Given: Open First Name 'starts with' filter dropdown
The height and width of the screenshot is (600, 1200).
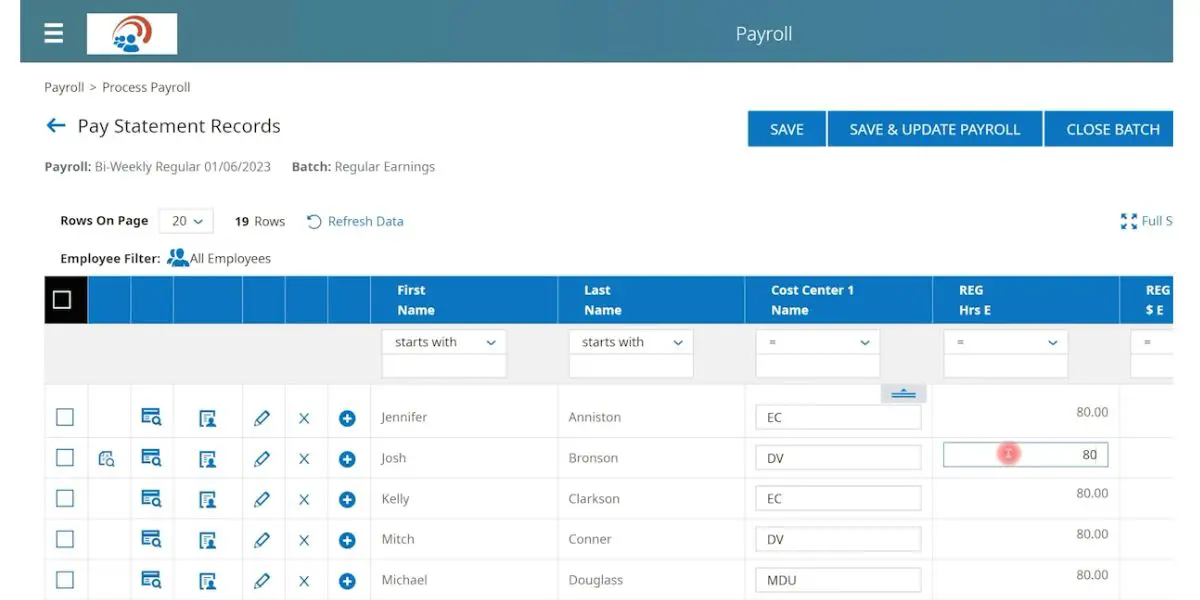Looking at the screenshot, I should coord(444,342).
